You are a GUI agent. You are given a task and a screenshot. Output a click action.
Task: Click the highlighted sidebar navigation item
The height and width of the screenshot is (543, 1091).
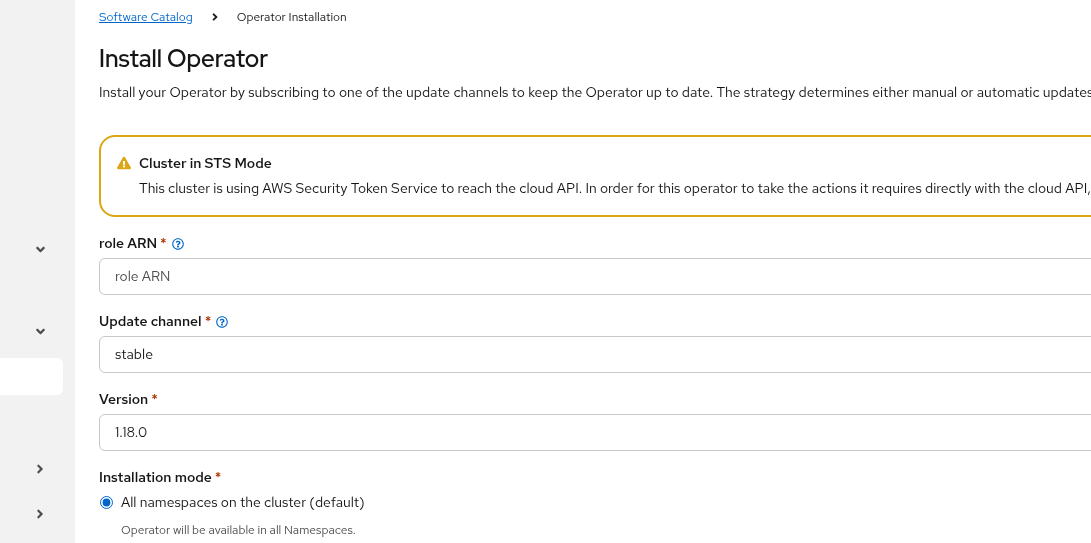pyautogui.click(x=31, y=377)
